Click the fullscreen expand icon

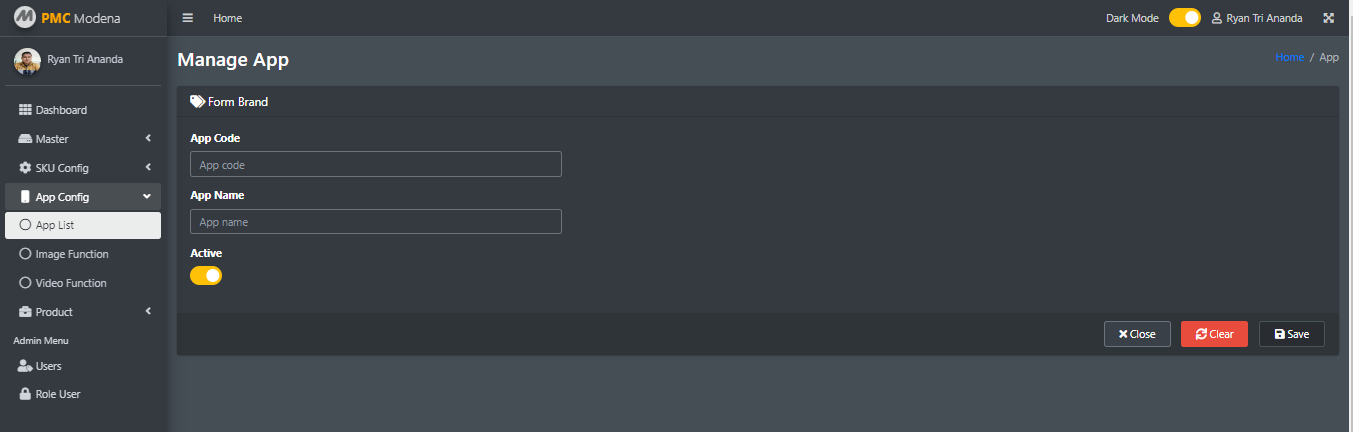1329,18
